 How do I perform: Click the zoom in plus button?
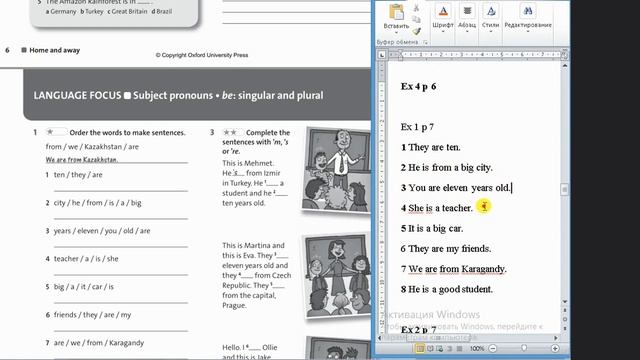555,349
